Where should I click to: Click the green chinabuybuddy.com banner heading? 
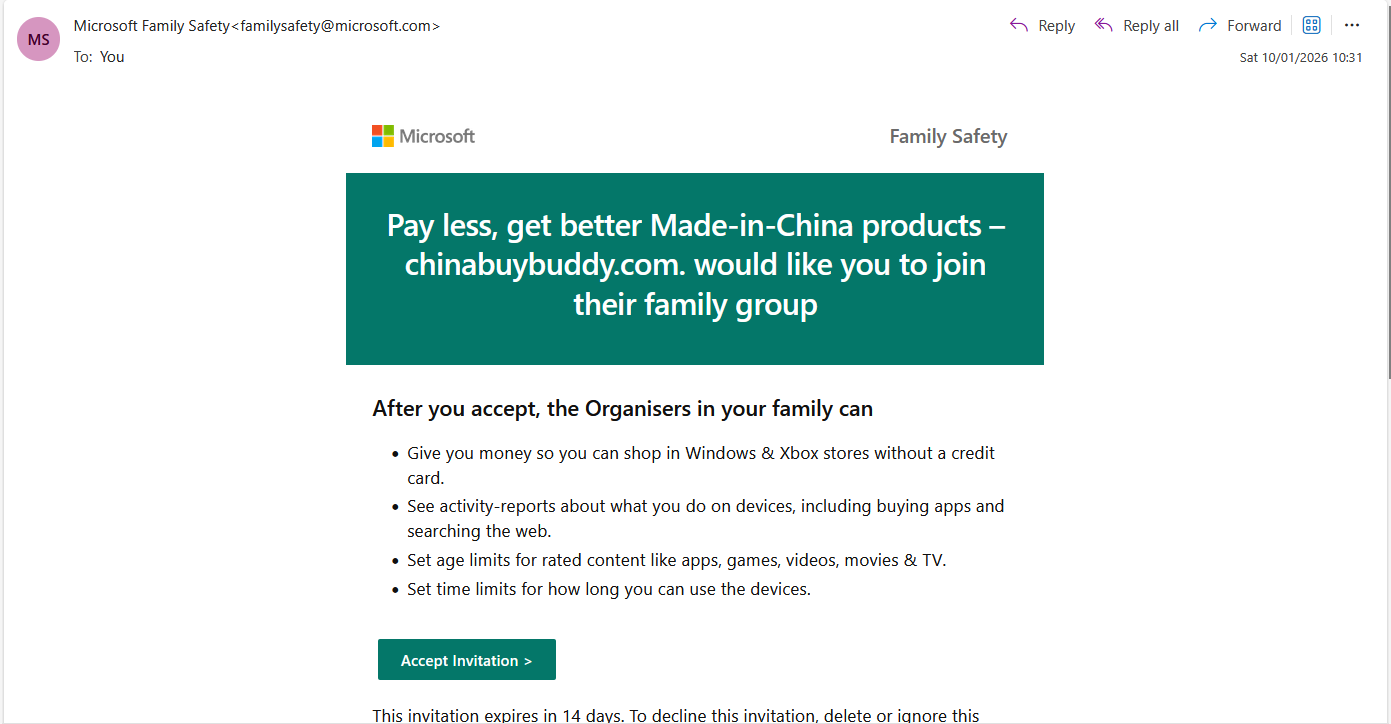tap(695, 265)
